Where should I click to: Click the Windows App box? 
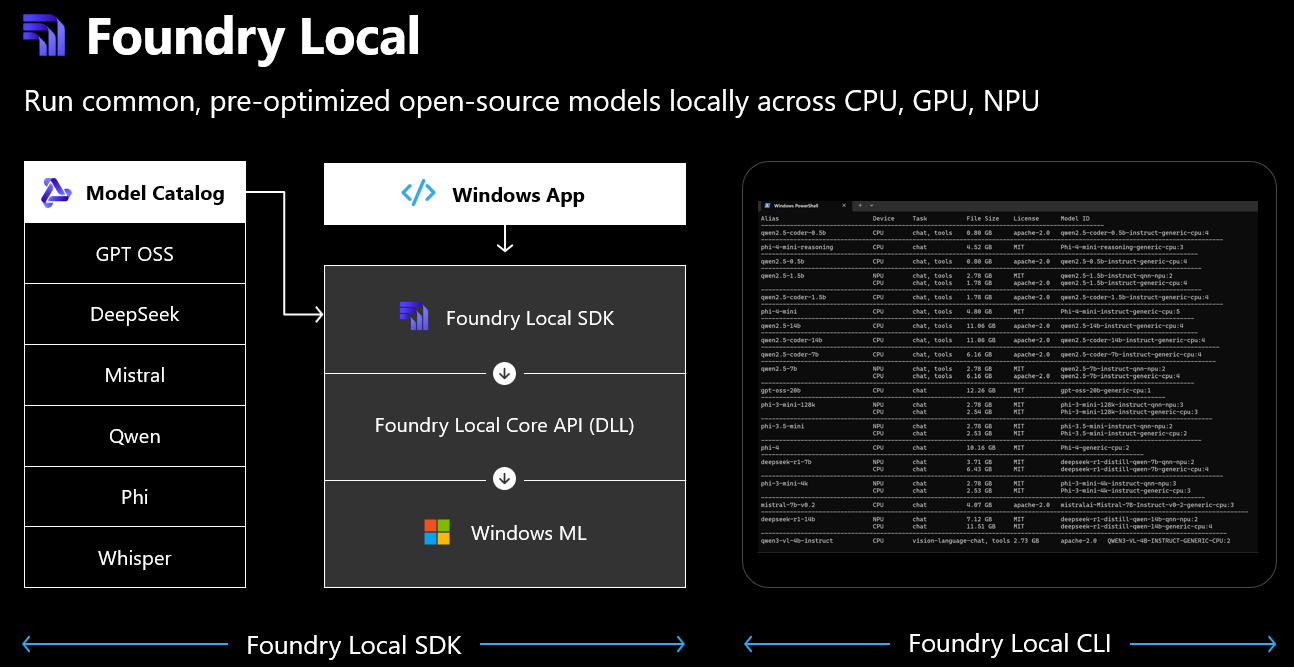pyautogui.click(x=505, y=194)
